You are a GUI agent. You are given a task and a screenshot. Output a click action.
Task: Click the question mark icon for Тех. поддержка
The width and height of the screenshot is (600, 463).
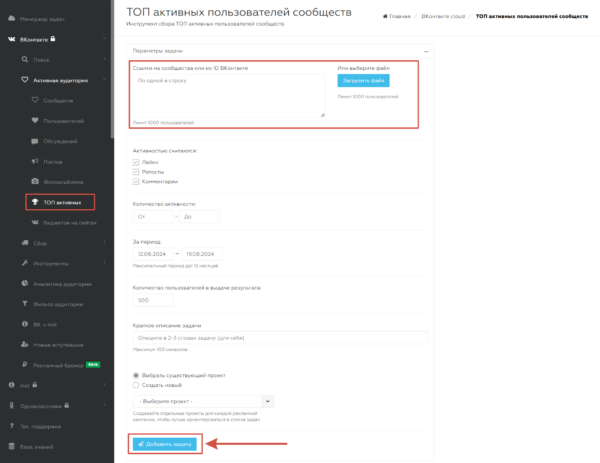11,426
